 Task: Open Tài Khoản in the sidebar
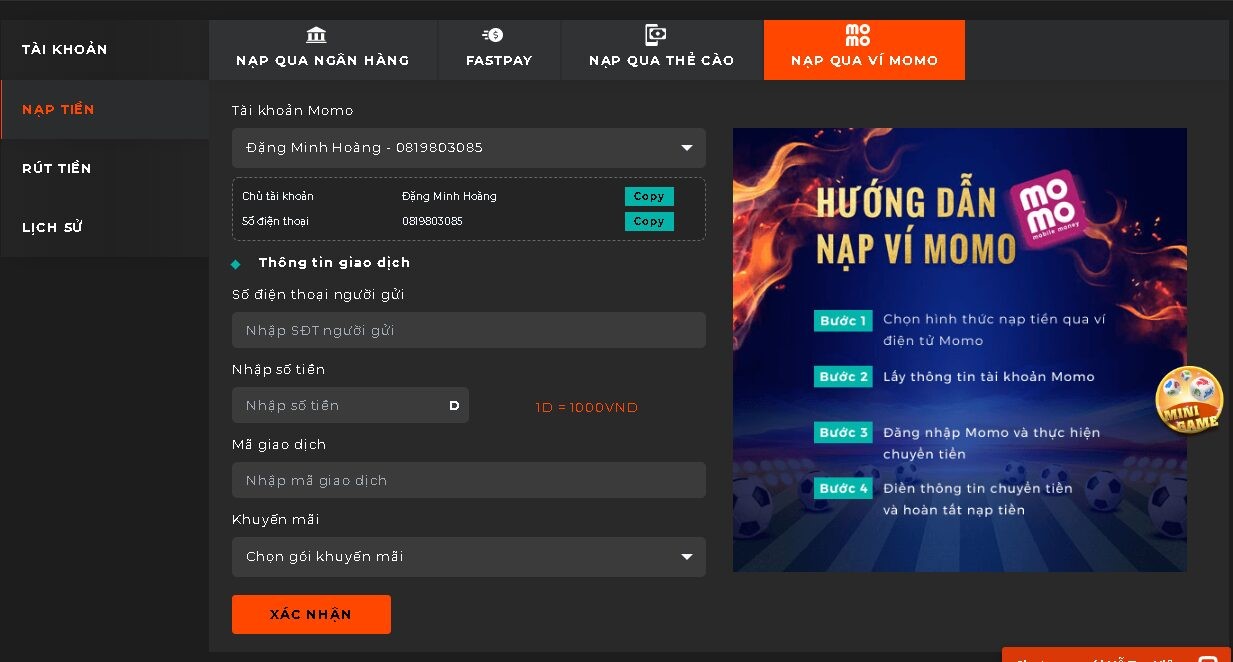(104, 50)
